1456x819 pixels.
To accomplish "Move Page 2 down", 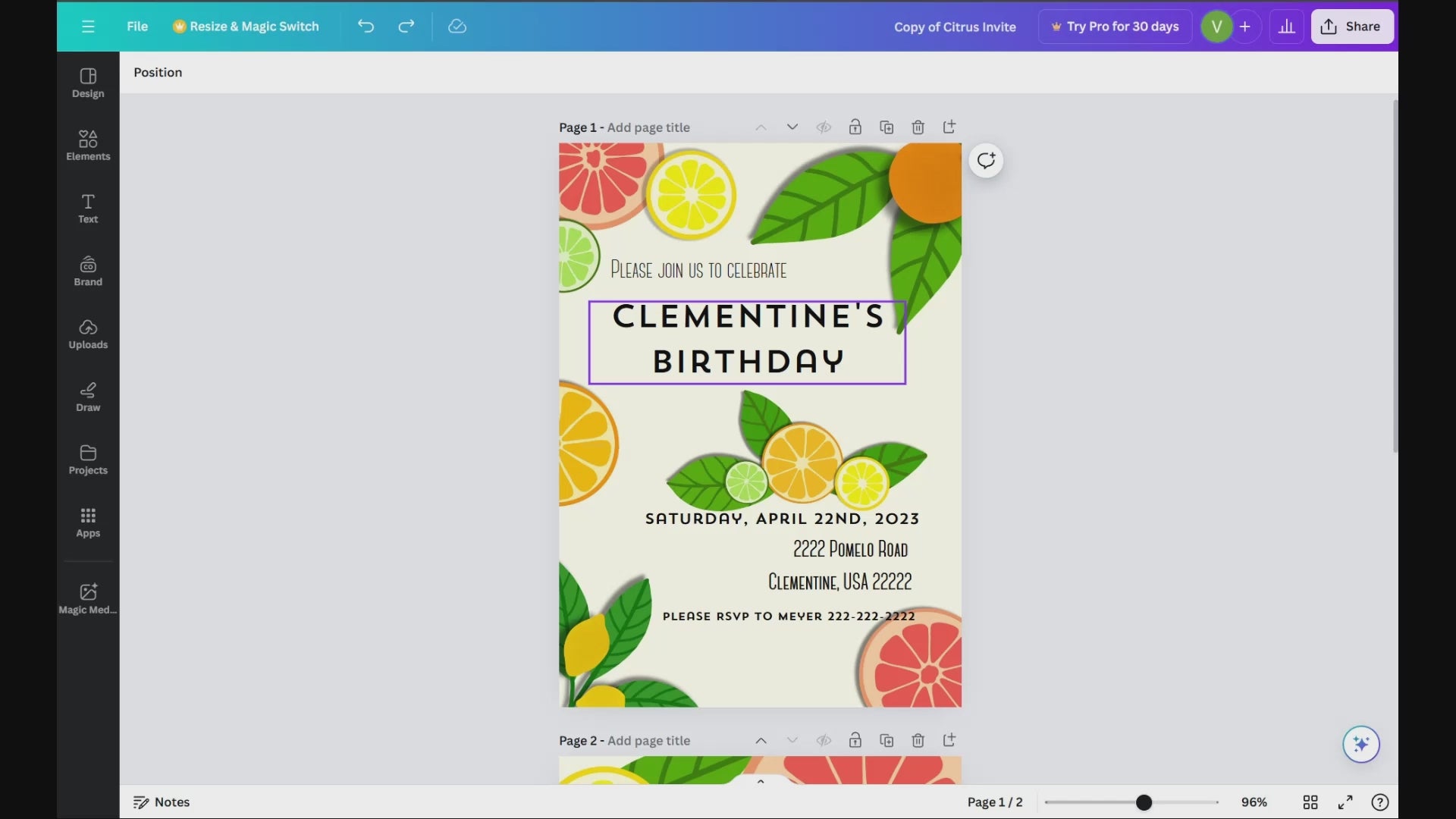I will tap(792, 741).
